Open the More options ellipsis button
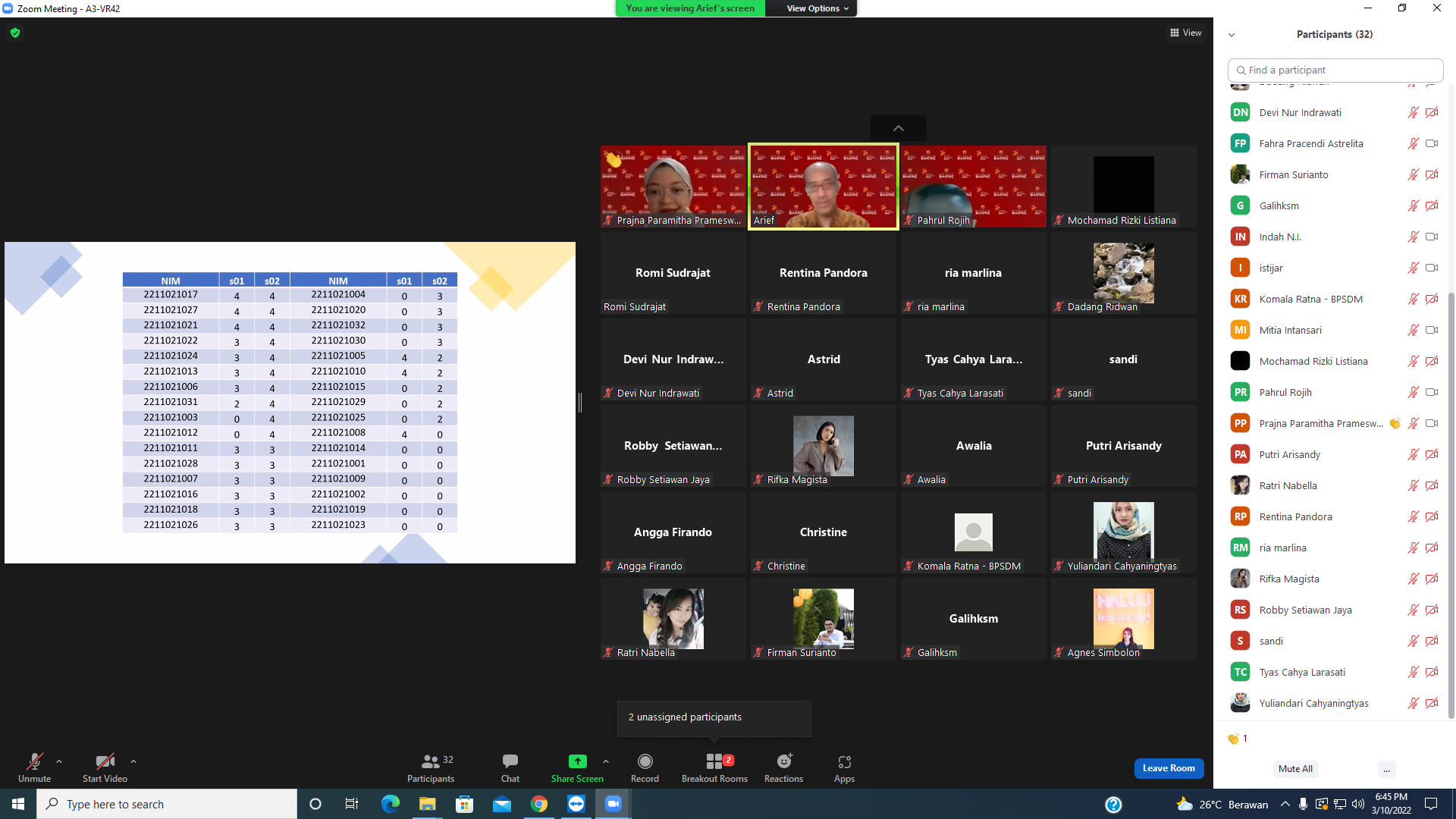Screen dimensions: 1456x819 point(1386,769)
